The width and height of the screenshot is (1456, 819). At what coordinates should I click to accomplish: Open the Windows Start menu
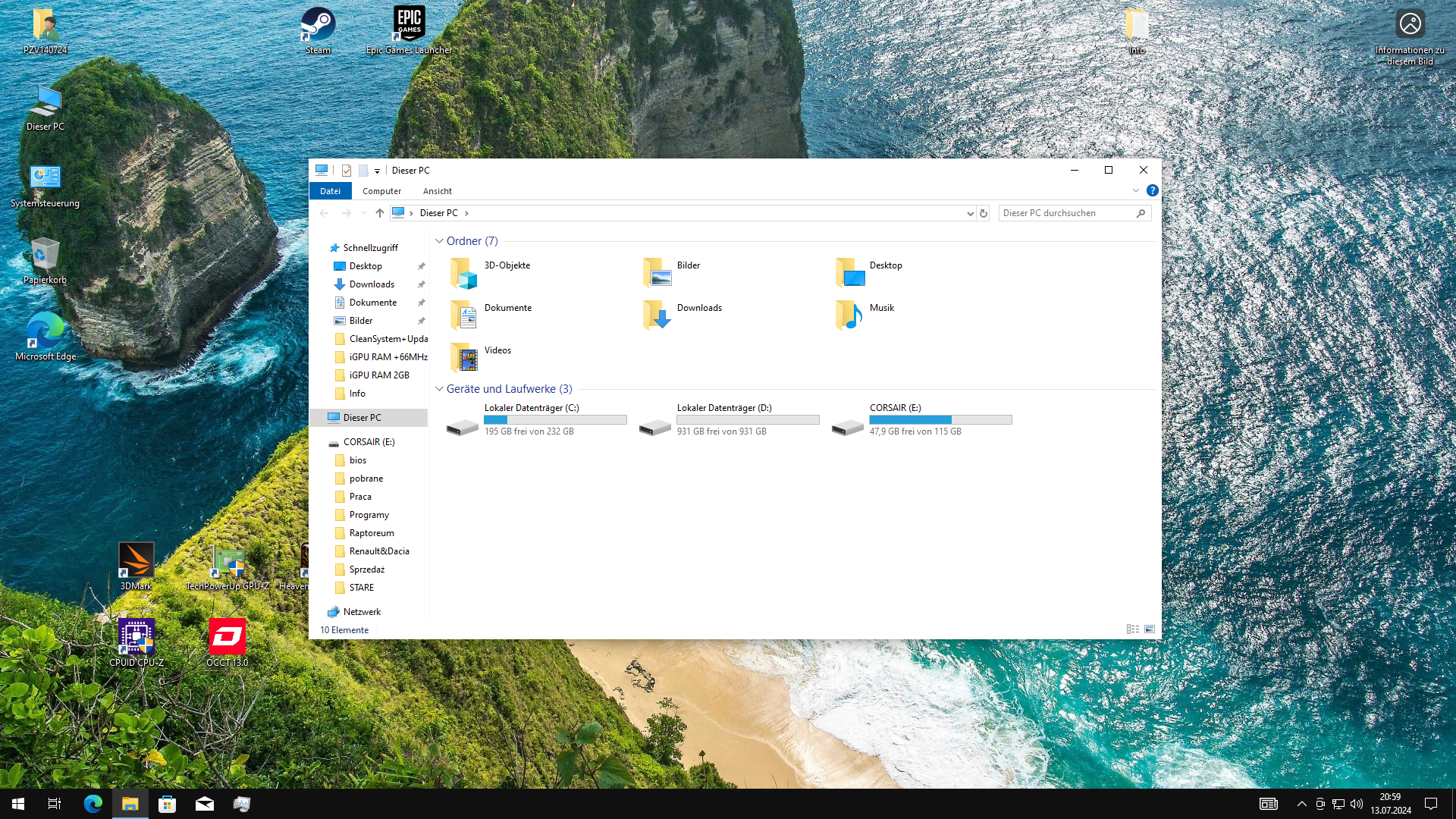click(x=18, y=804)
